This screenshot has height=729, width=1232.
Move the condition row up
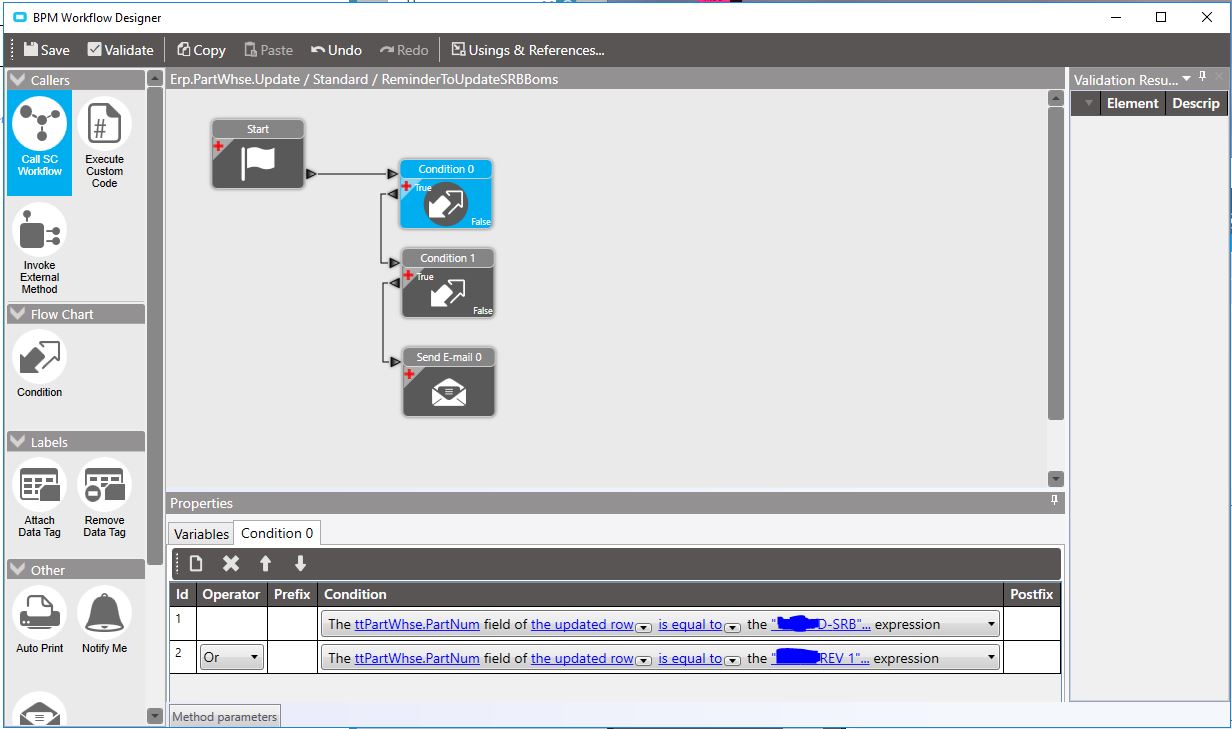tap(265, 563)
